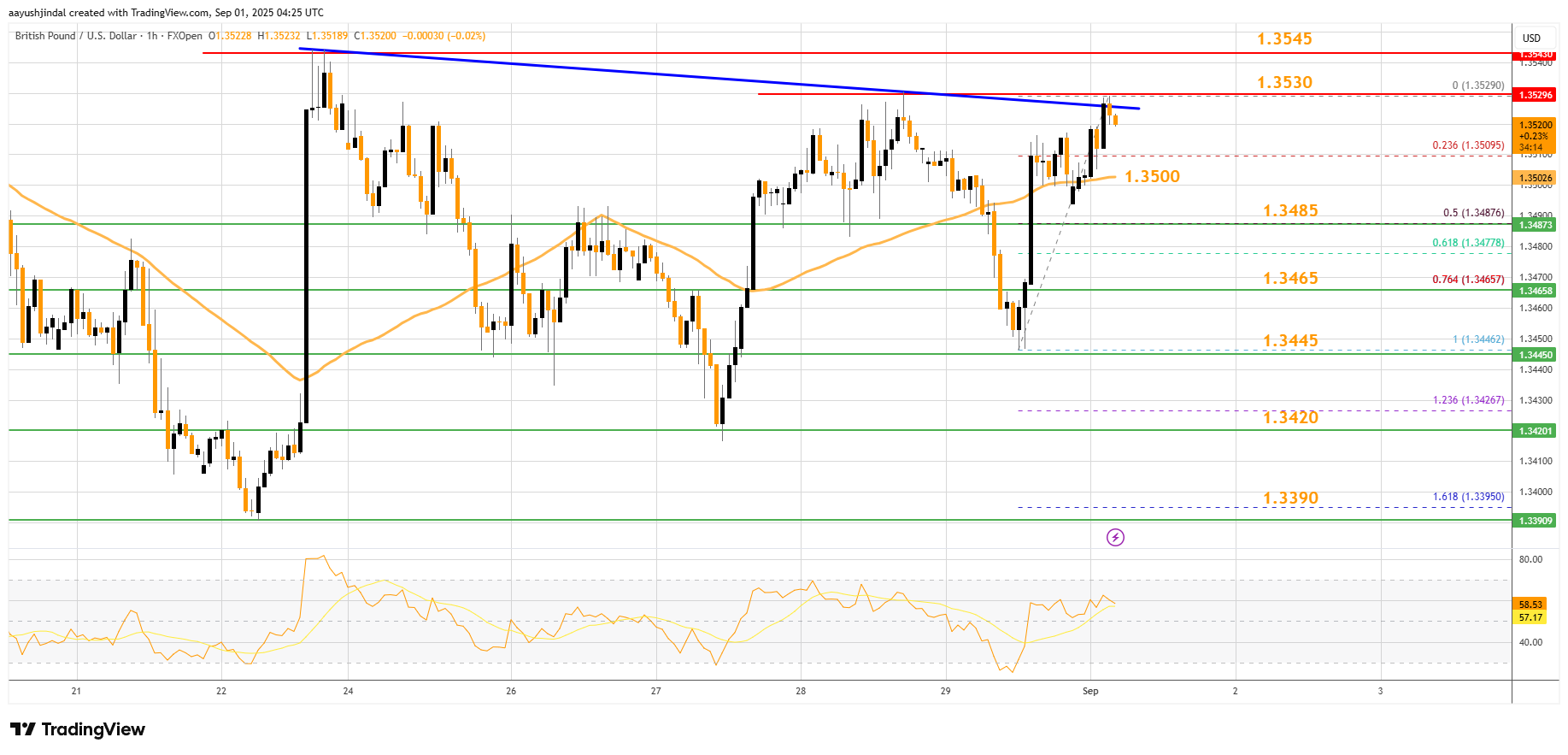Click the '3' date on time axis
The height and width of the screenshot is (755, 1568).
point(1380,691)
